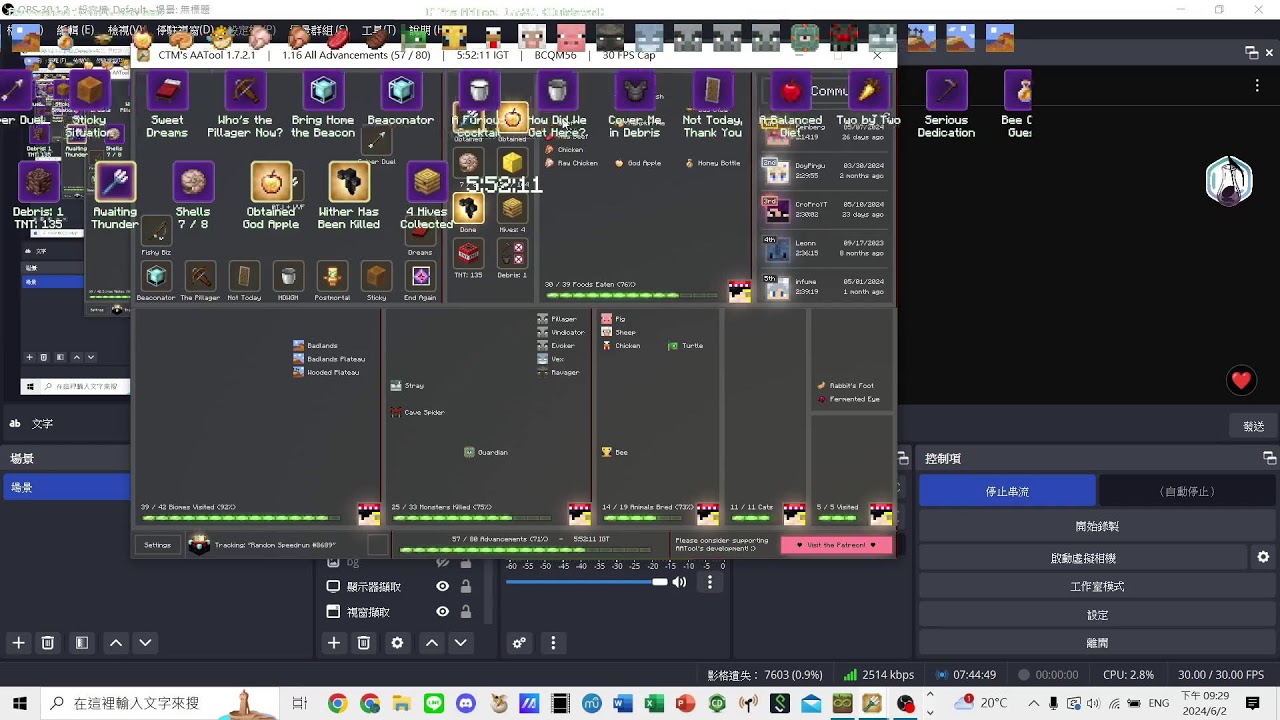1280x720 pixels.
Task: Click 離開 exit button
Action: tap(1097, 643)
